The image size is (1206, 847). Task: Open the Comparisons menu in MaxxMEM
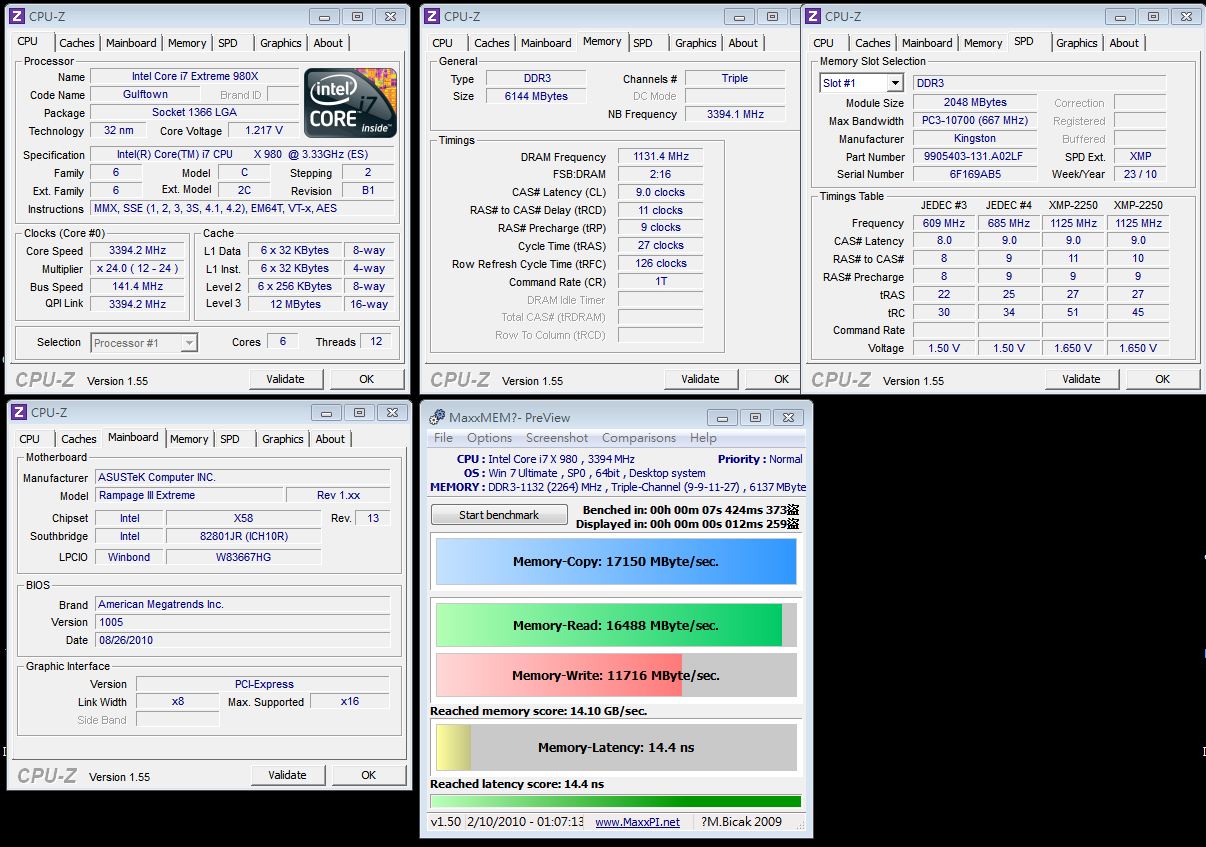(639, 438)
